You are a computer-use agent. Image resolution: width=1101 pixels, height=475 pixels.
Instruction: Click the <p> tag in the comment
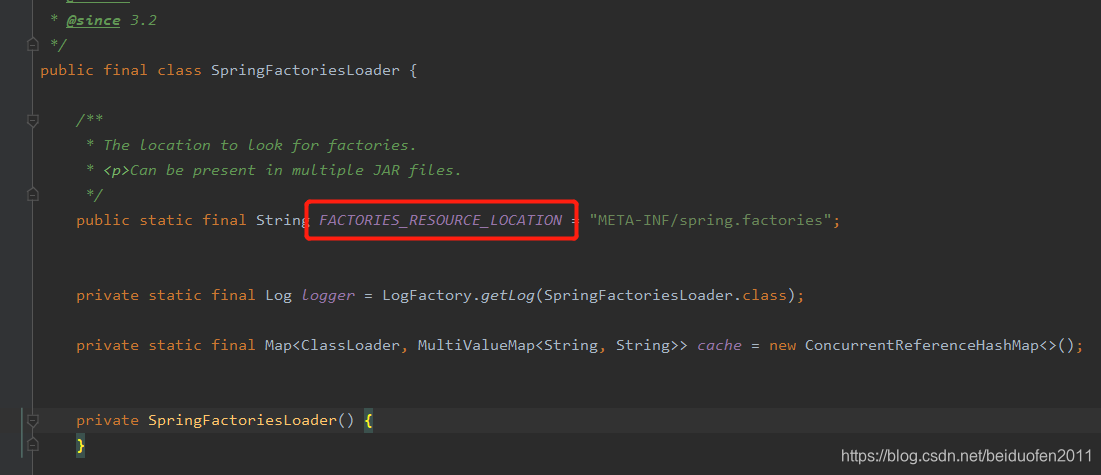coord(117,170)
